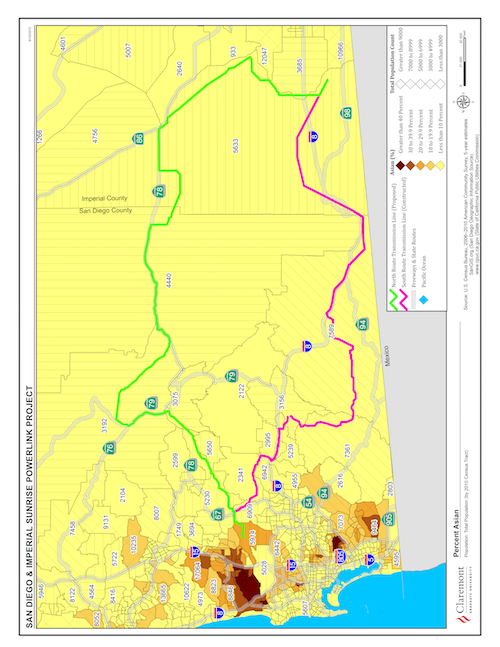Image resolution: width=500 pixels, height=647 pixels.
Task: Click the Total Population Count legend heading
Action: [392, 63]
